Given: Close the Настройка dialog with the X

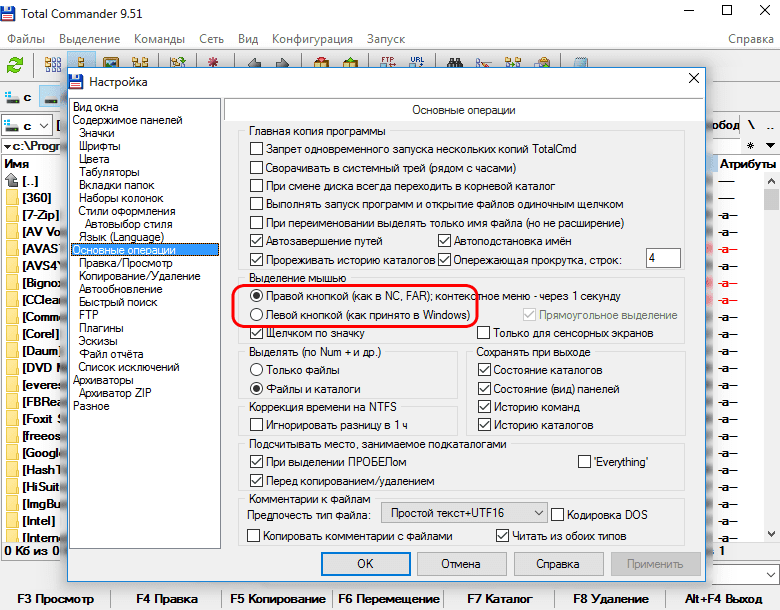Looking at the screenshot, I should point(693,78).
